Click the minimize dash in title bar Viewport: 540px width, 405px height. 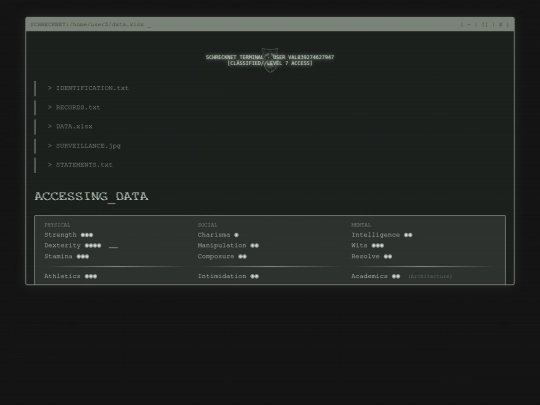[469, 24]
